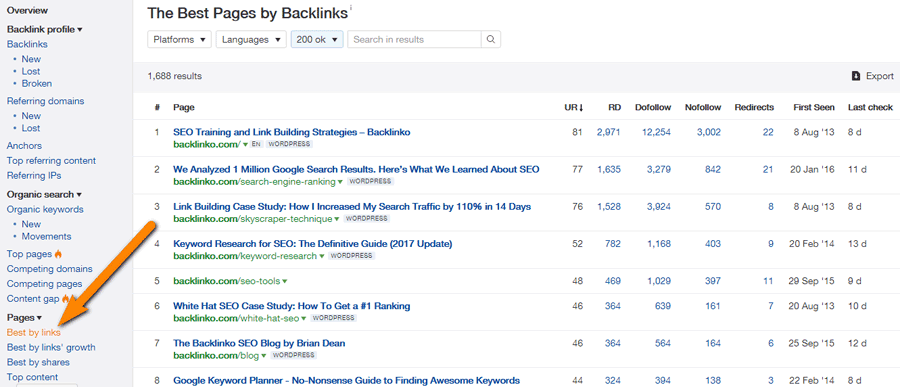Viewport: 900px width, 387px height.
Task: Open SEO Training and Link Building Strategies link
Action: click(x=292, y=132)
